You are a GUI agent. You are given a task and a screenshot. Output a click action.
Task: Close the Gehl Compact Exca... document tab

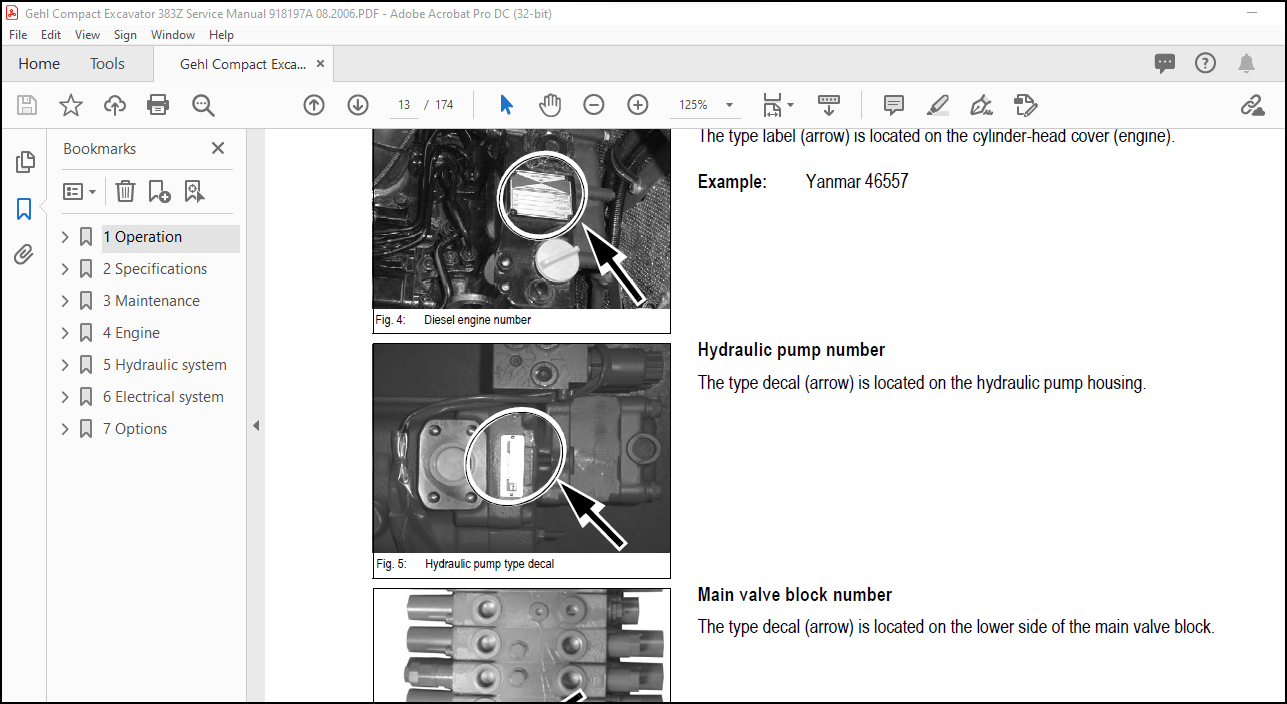click(321, 64)
